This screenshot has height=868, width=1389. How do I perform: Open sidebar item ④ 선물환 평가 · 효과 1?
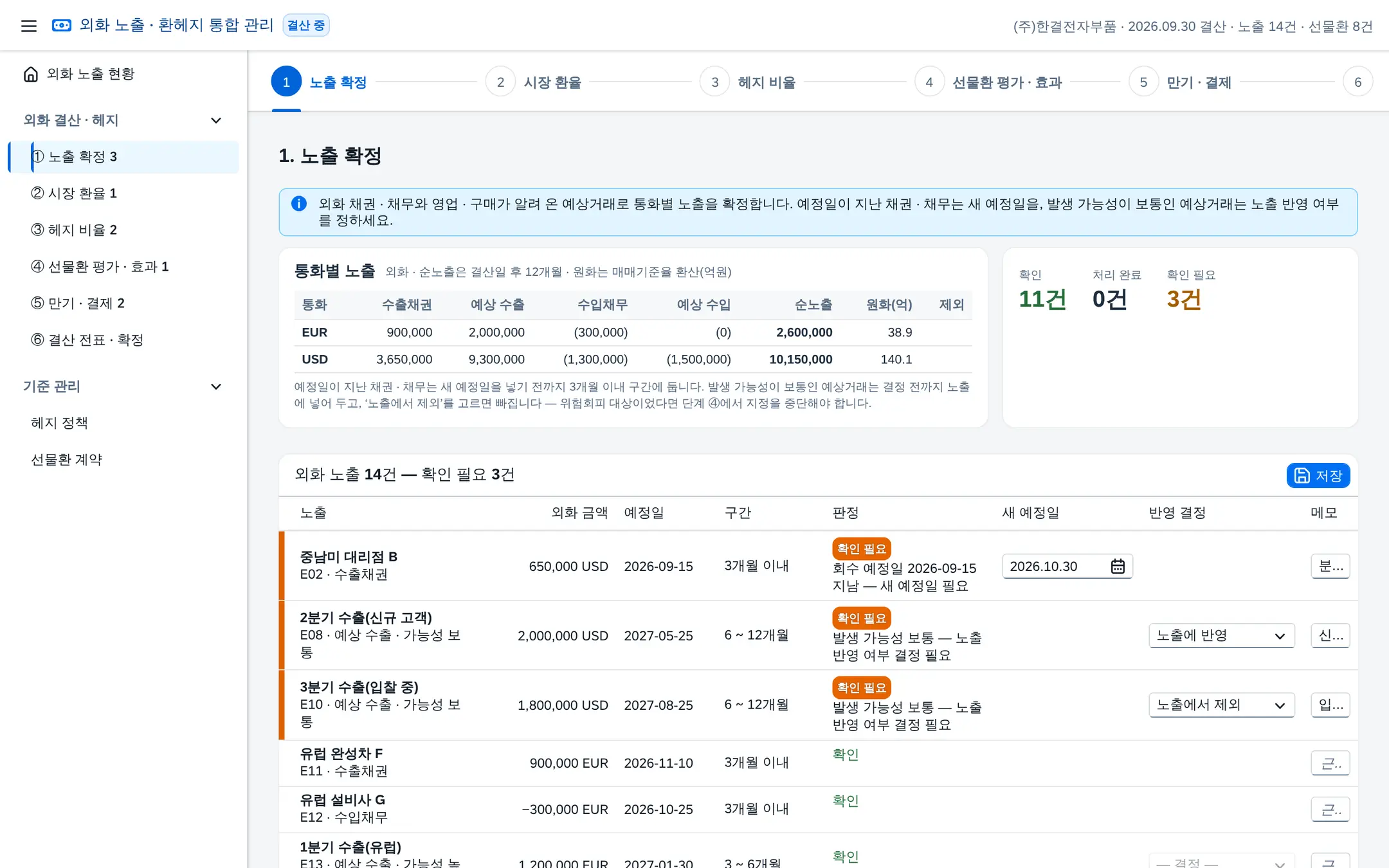(123, 267)
